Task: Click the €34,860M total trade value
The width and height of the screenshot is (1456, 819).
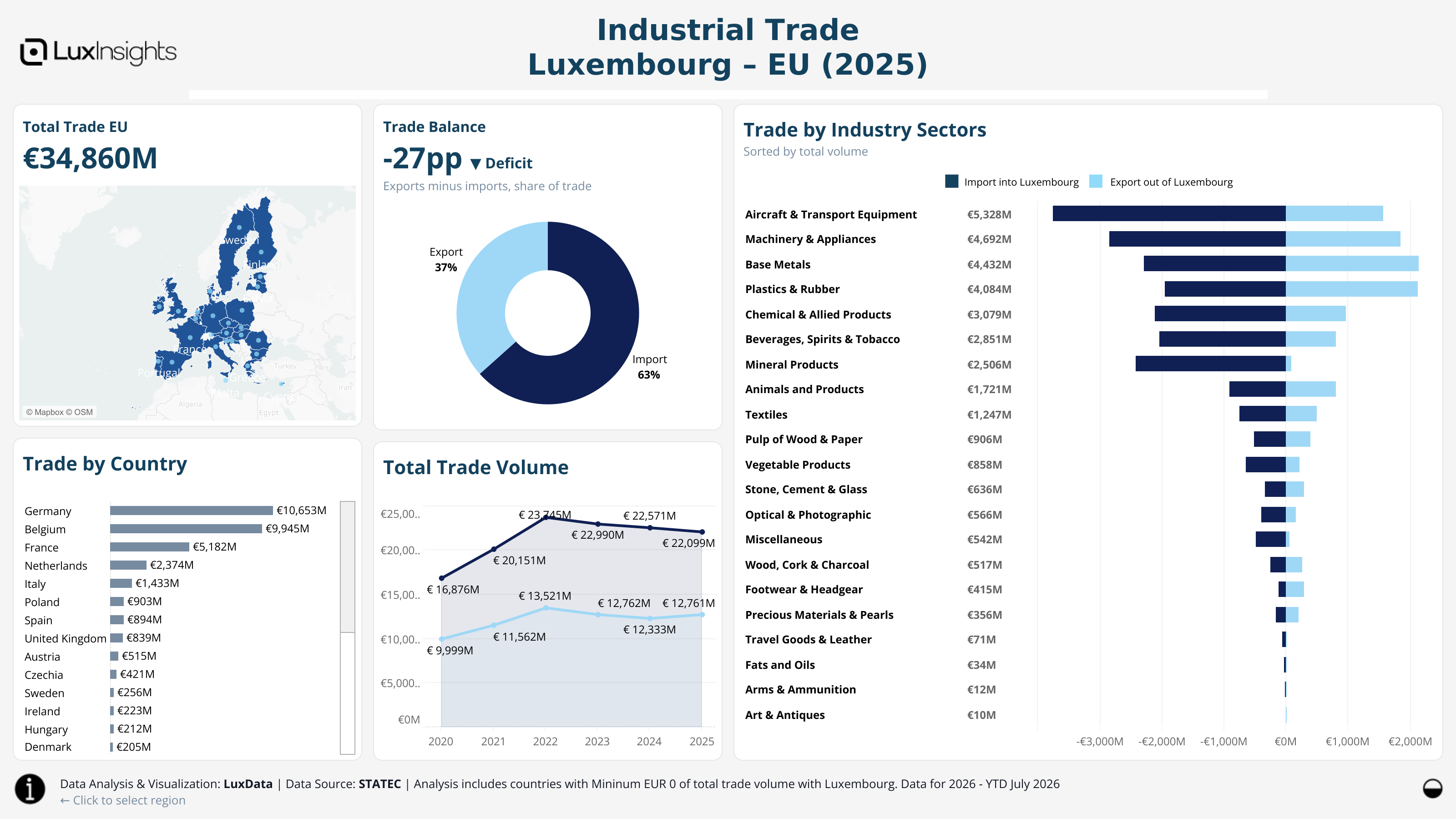Action: pyautogui.click(x=90, y=158)
